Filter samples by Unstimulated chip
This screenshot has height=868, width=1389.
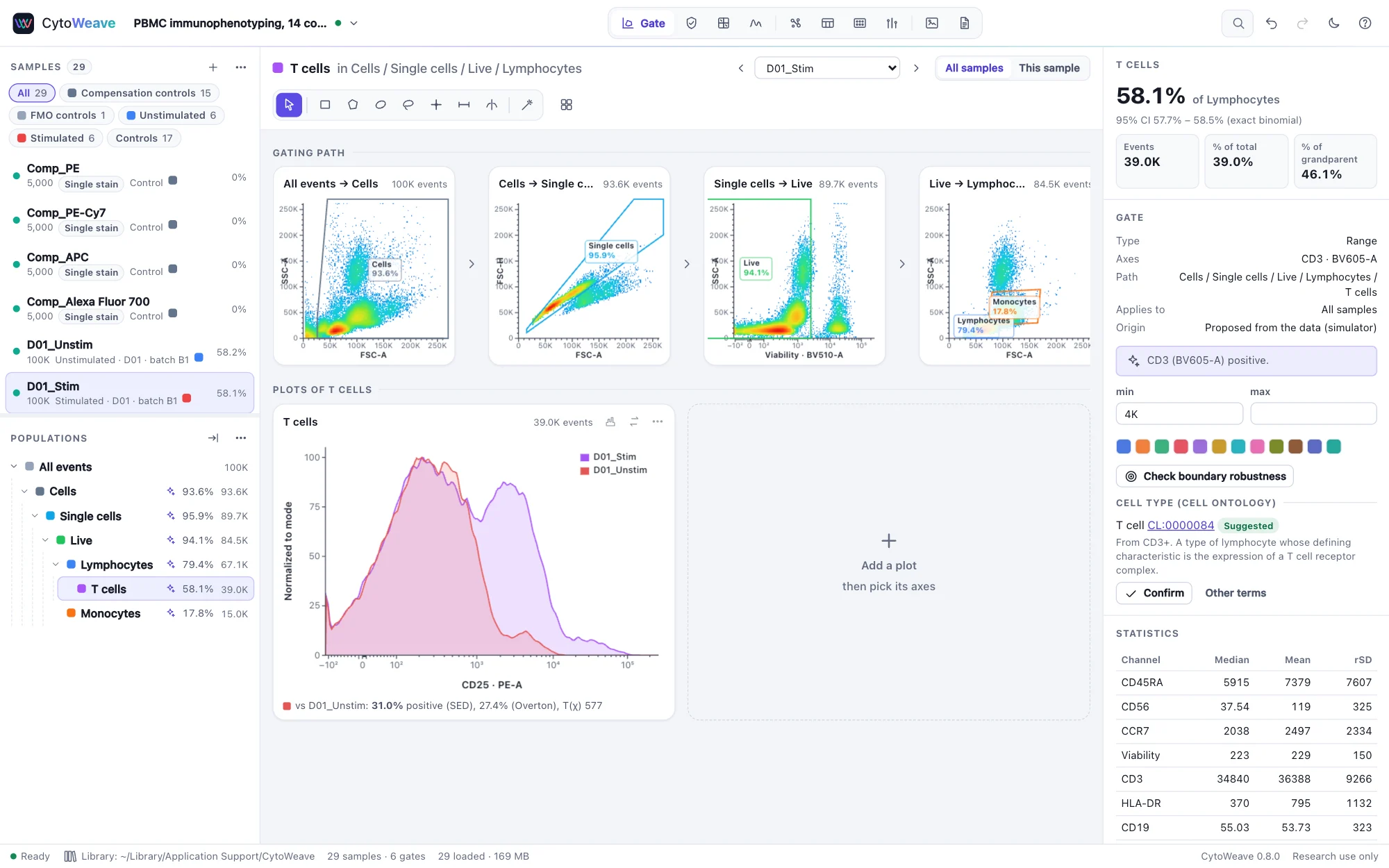coord(172,115)
